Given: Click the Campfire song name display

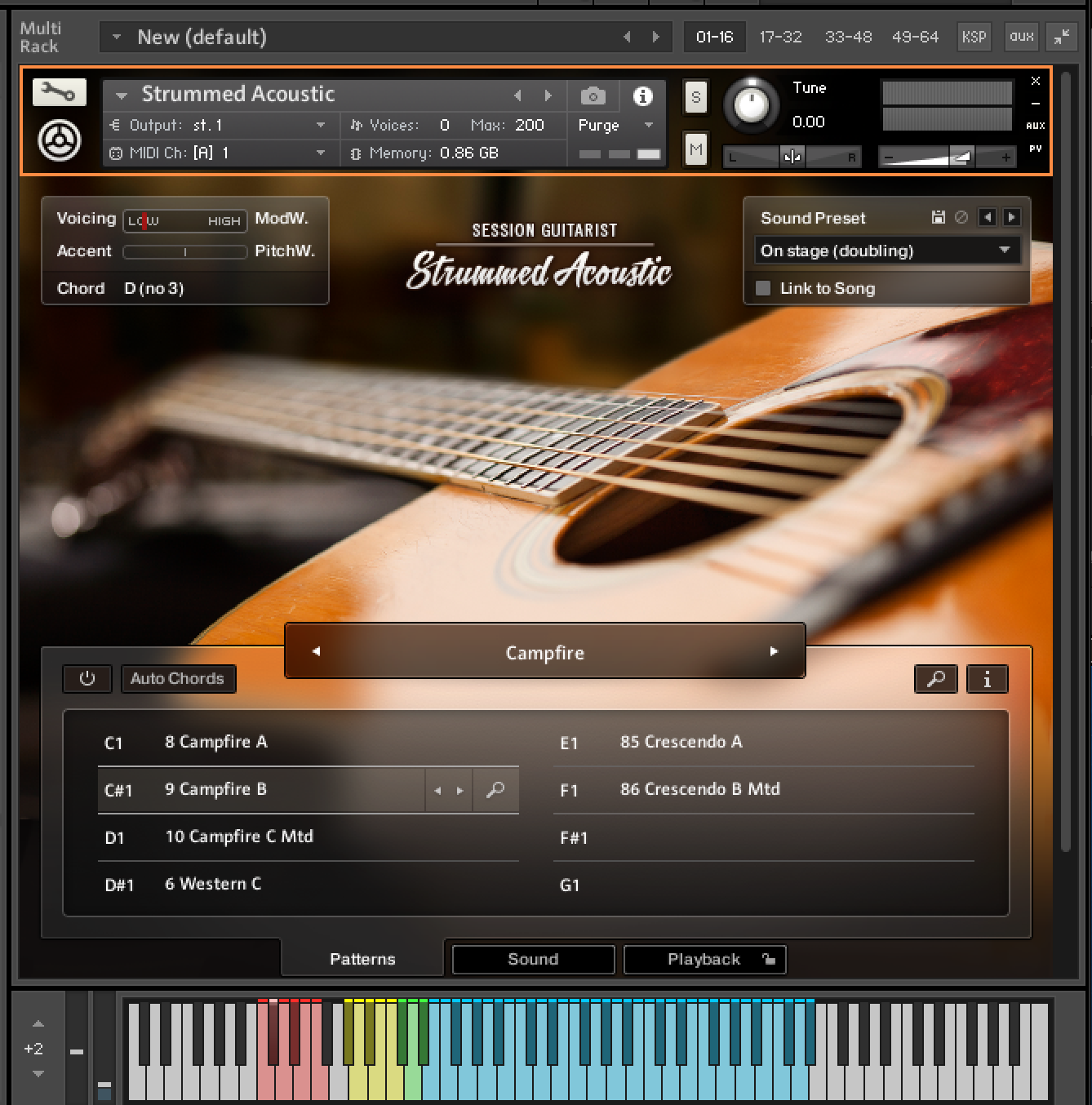Looking at the screenshot, I should coord(545,652).
